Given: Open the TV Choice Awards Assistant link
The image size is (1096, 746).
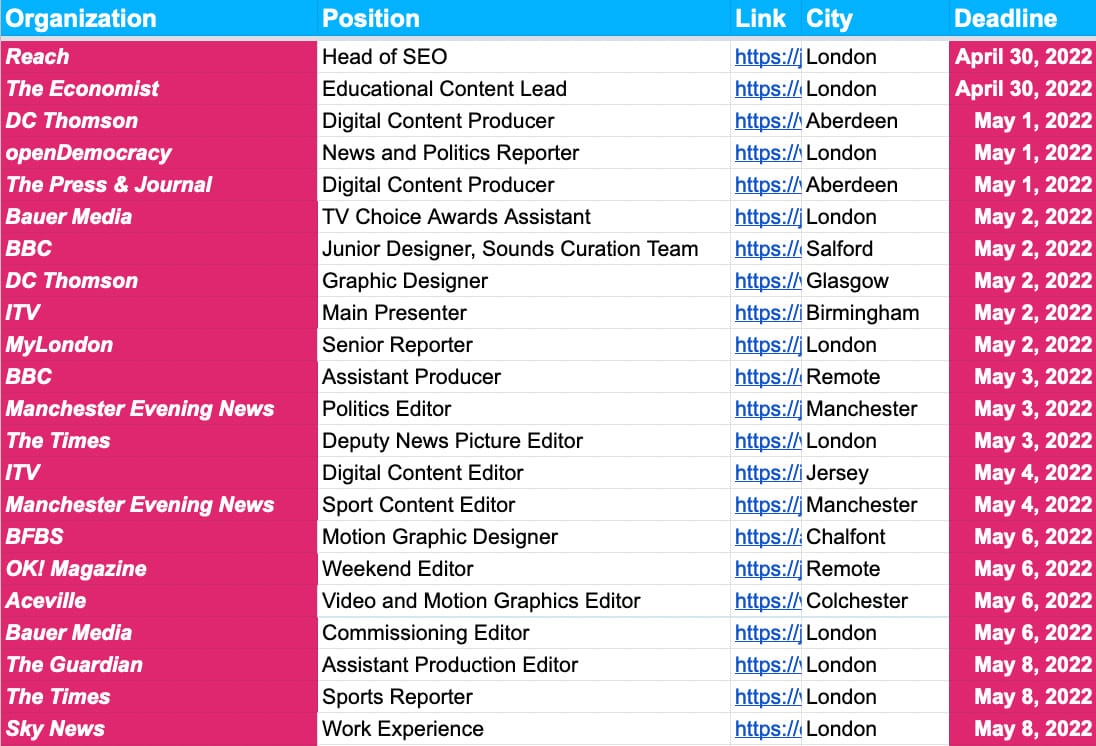Looking at the screenshot, I should tap(767, 217).
